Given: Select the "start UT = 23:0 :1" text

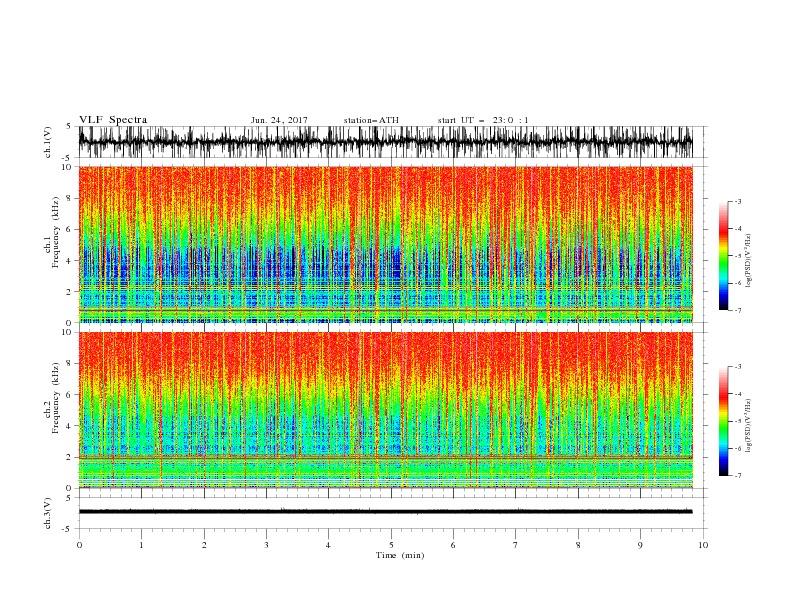Looking at the screenshot, I should (x=483, y=120).
